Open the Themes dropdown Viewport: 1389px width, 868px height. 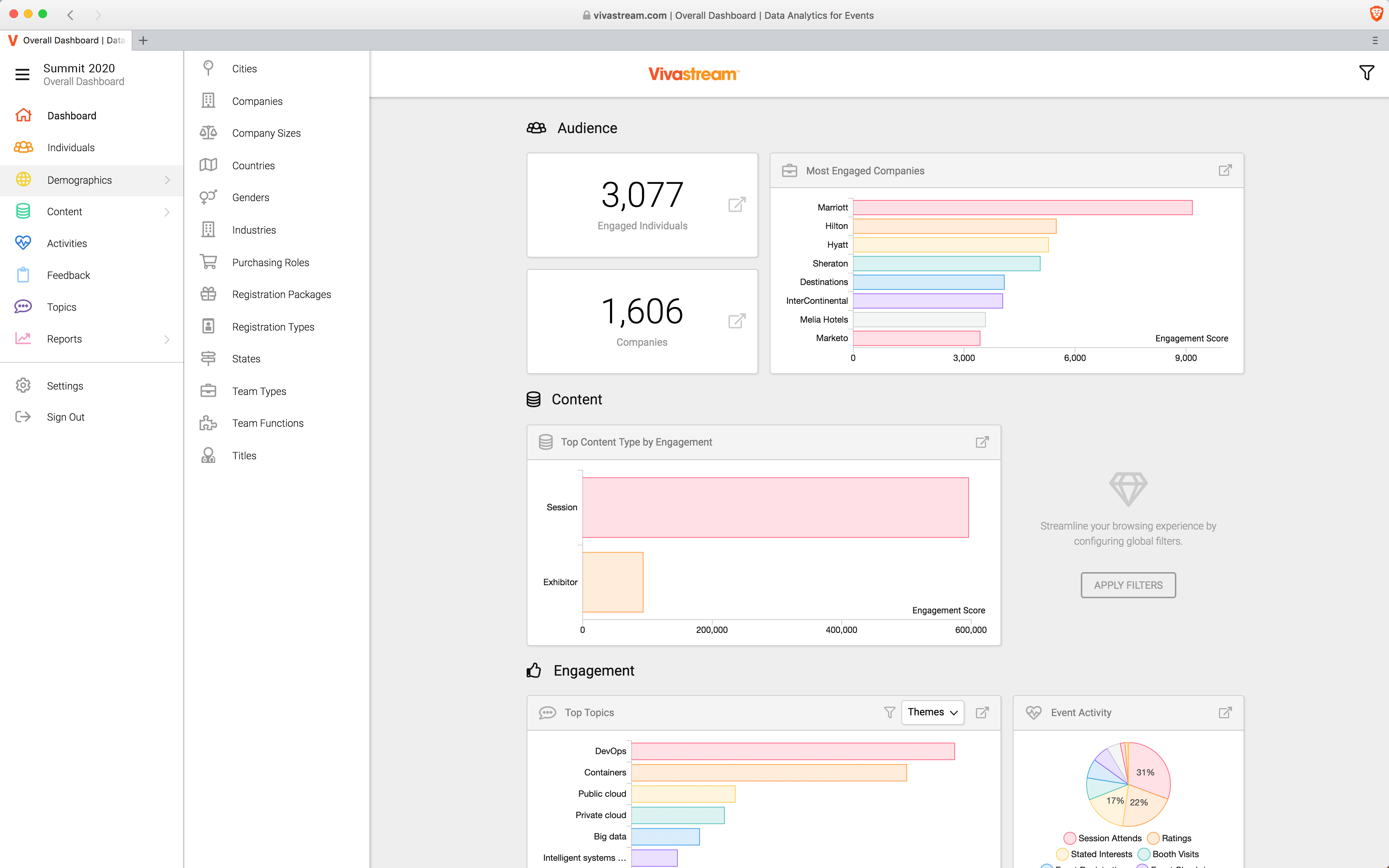point(932,712)
